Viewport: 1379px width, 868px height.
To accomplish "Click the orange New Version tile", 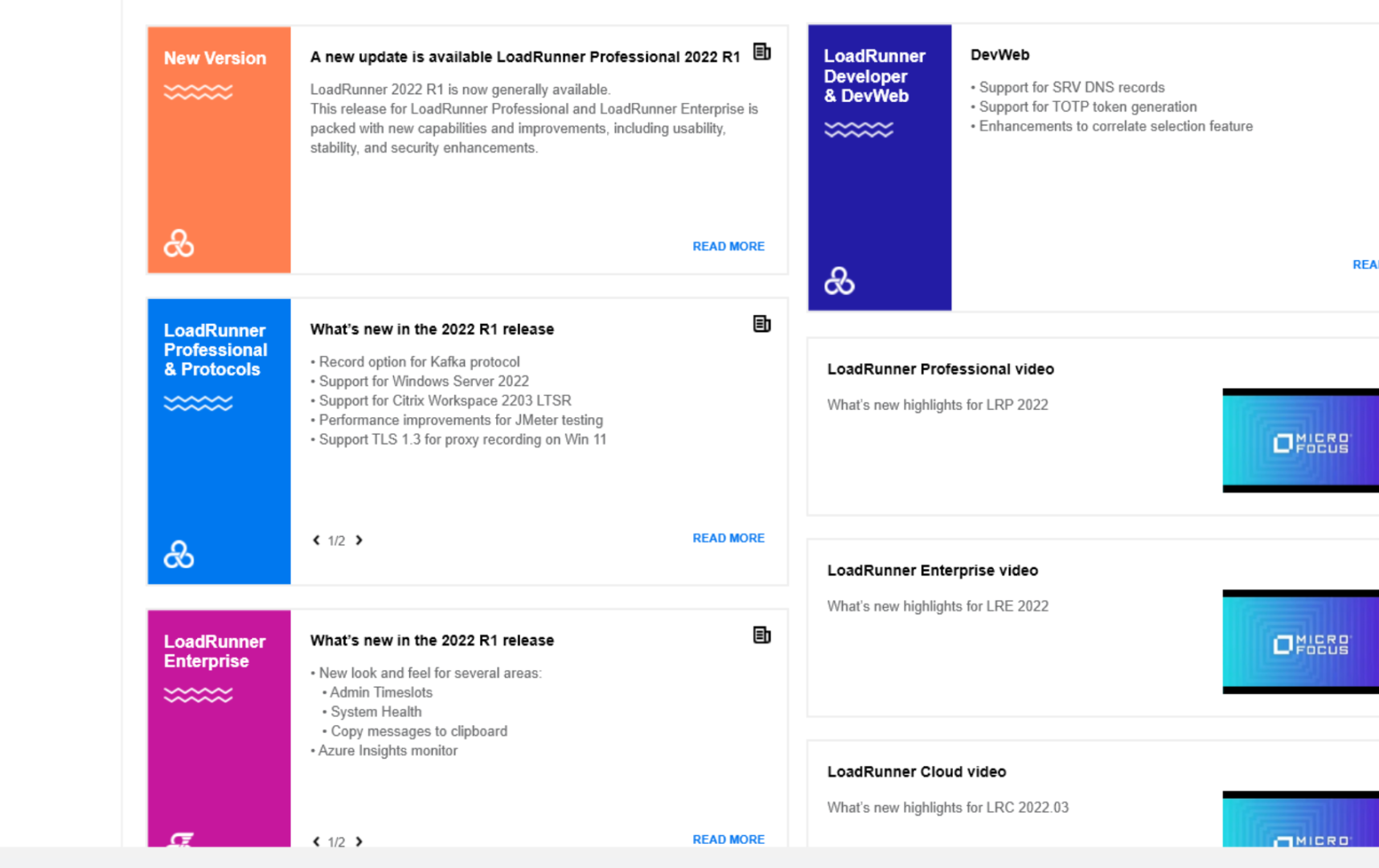I will click(219, 149).
